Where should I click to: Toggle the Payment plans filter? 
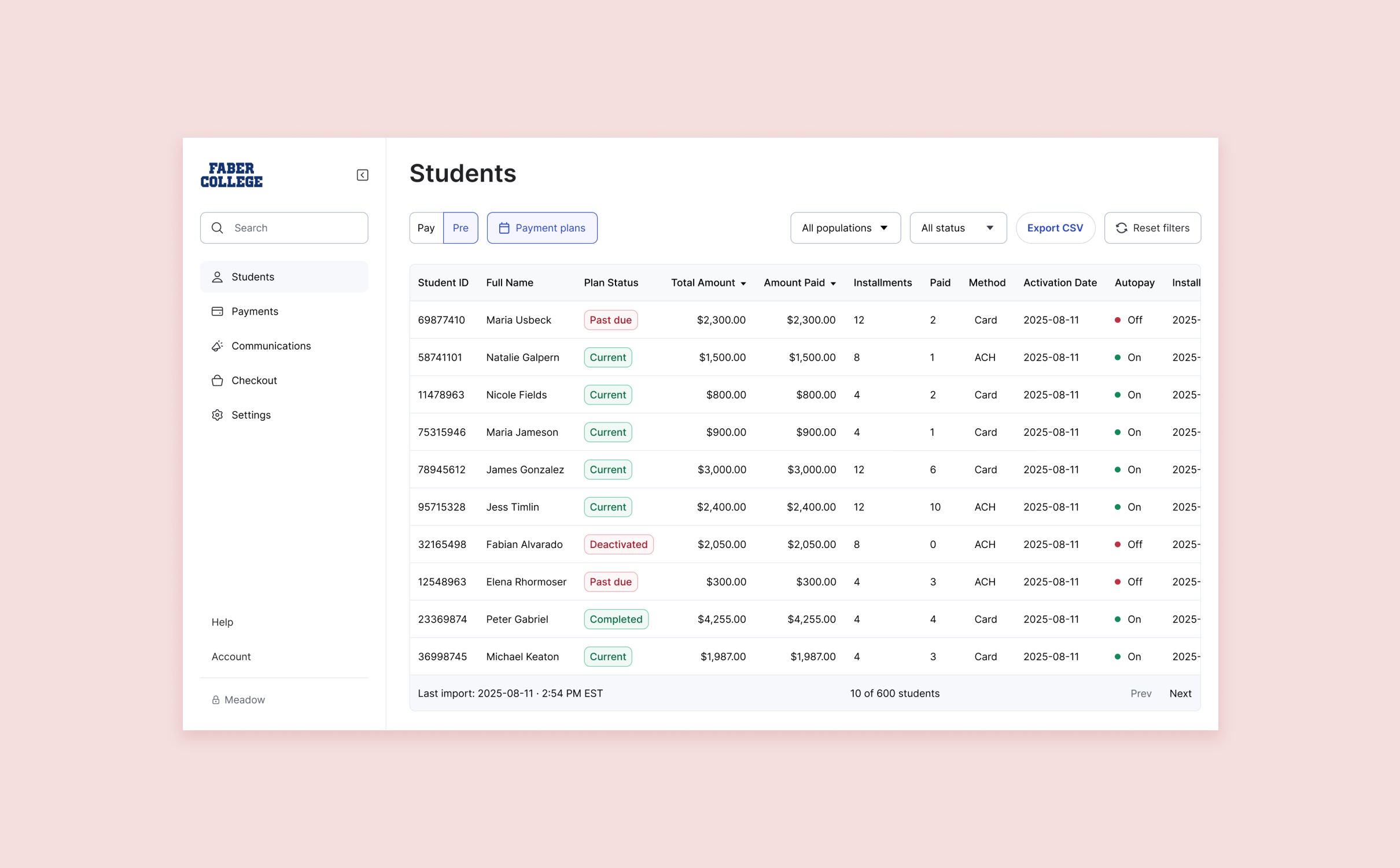(x=542, y=228)
